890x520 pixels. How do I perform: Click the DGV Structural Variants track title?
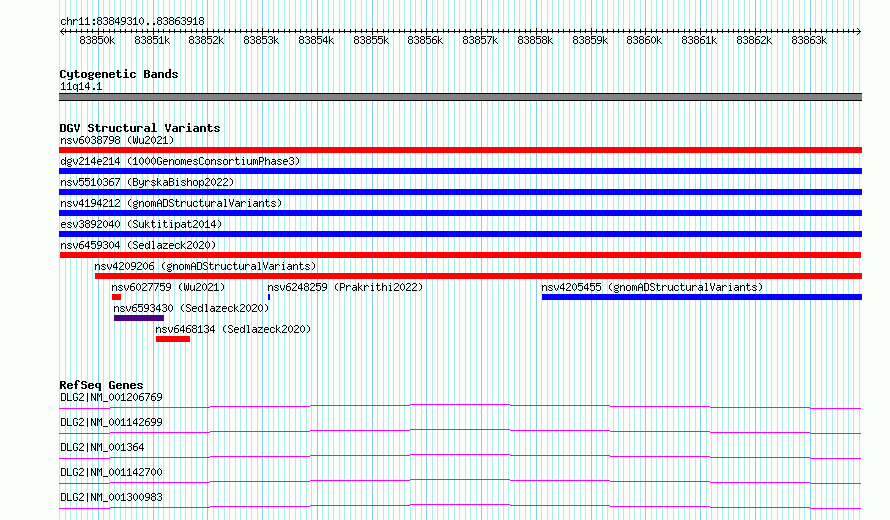tap(140, 128)
